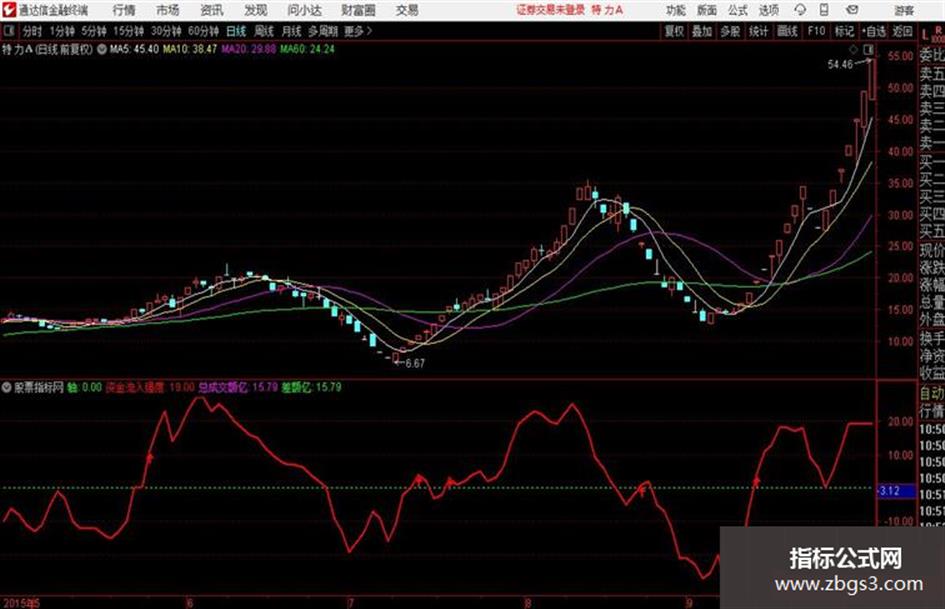Viewport: 945px width, 609px height.
Task: Toggle the chart-corner side panel icon
Action: [x=868, y=49]
